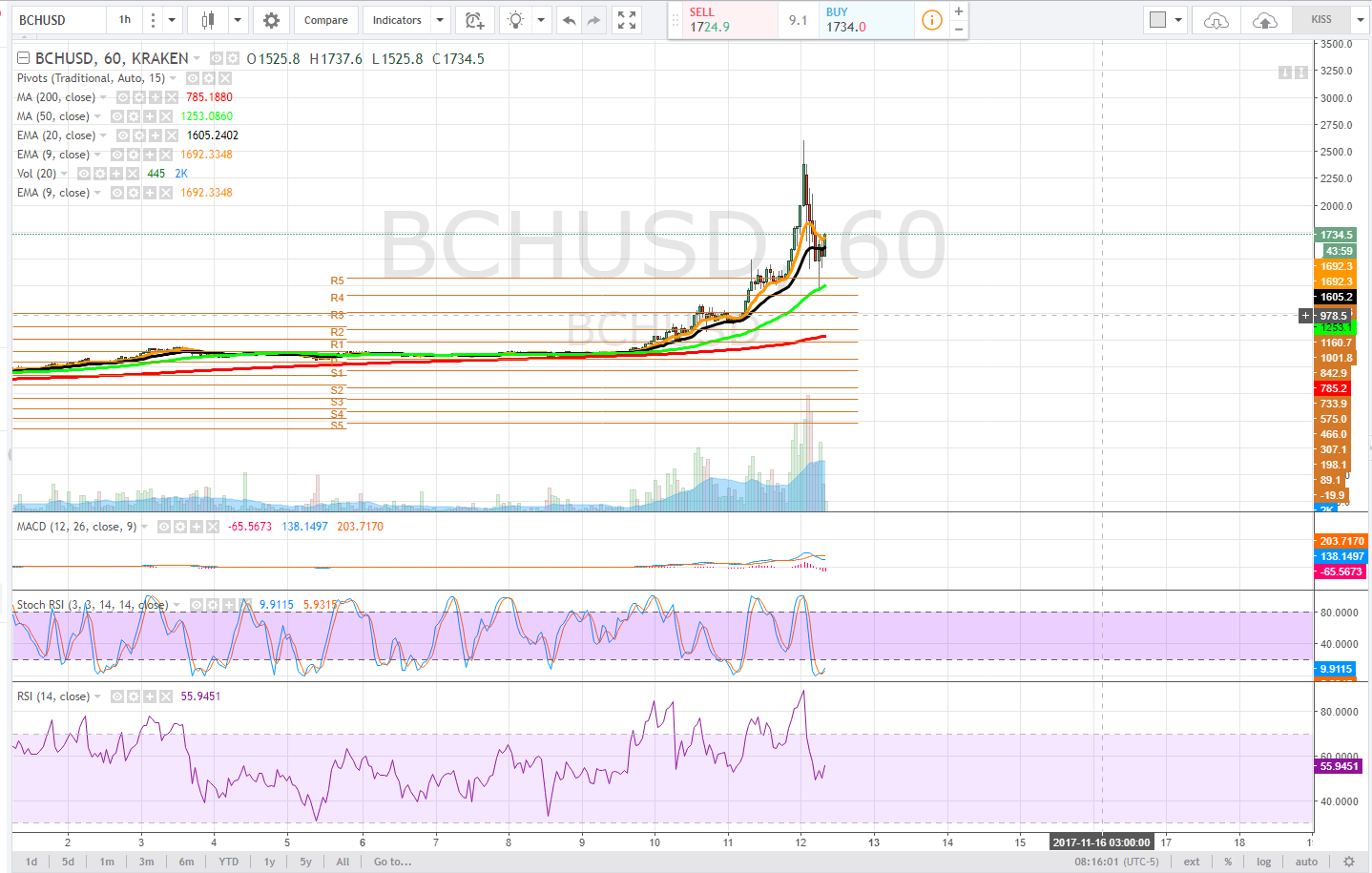Viewport: 1372px width, 873px height.
Task: Open settings gear for Stoch RSI
Action: tap(212, 605)
